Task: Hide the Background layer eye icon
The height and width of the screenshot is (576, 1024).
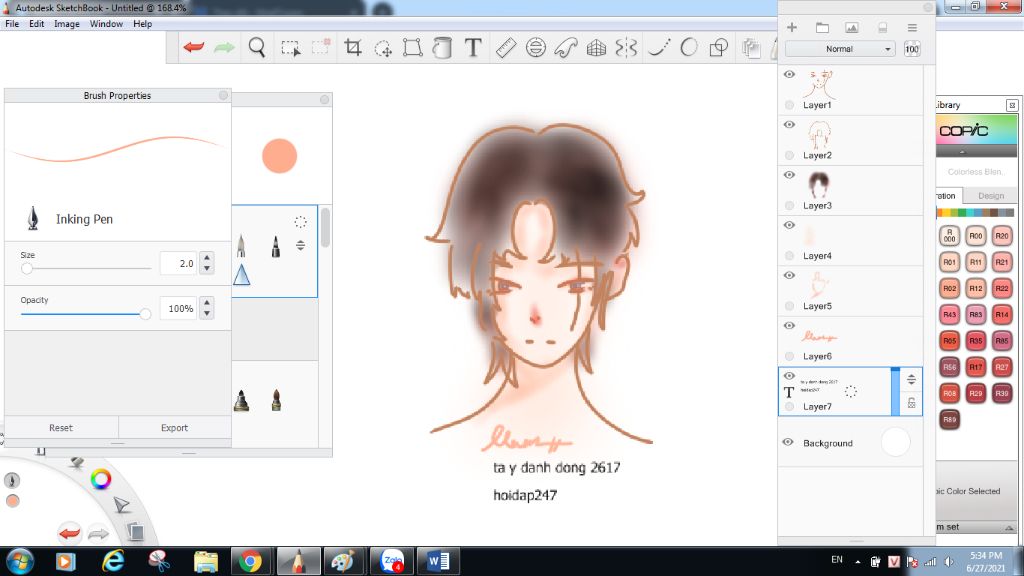Action: (788, 442)
